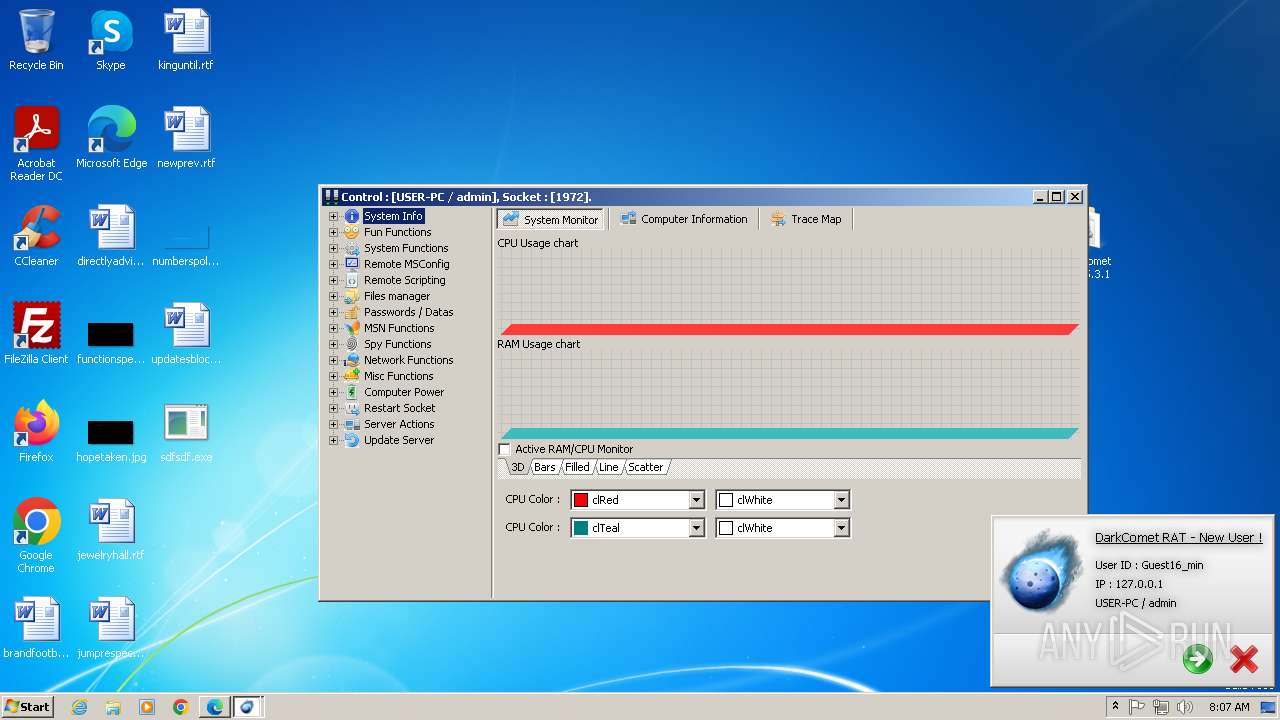1280x720 pixels.
Task: Select the System Functions gear icon
Action: [352, 248]
